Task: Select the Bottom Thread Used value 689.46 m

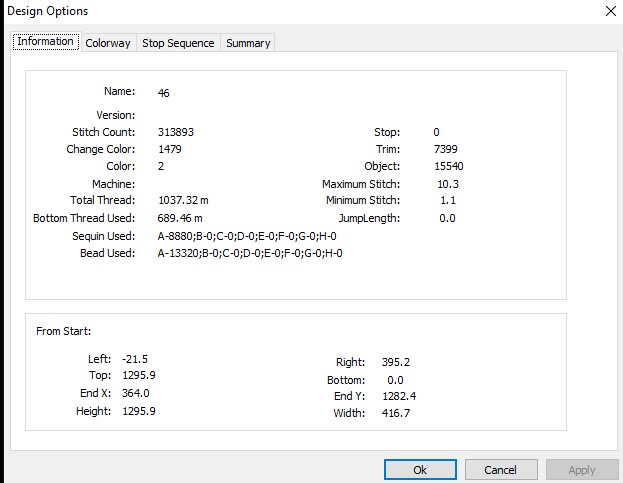Action: coord(180,218)
